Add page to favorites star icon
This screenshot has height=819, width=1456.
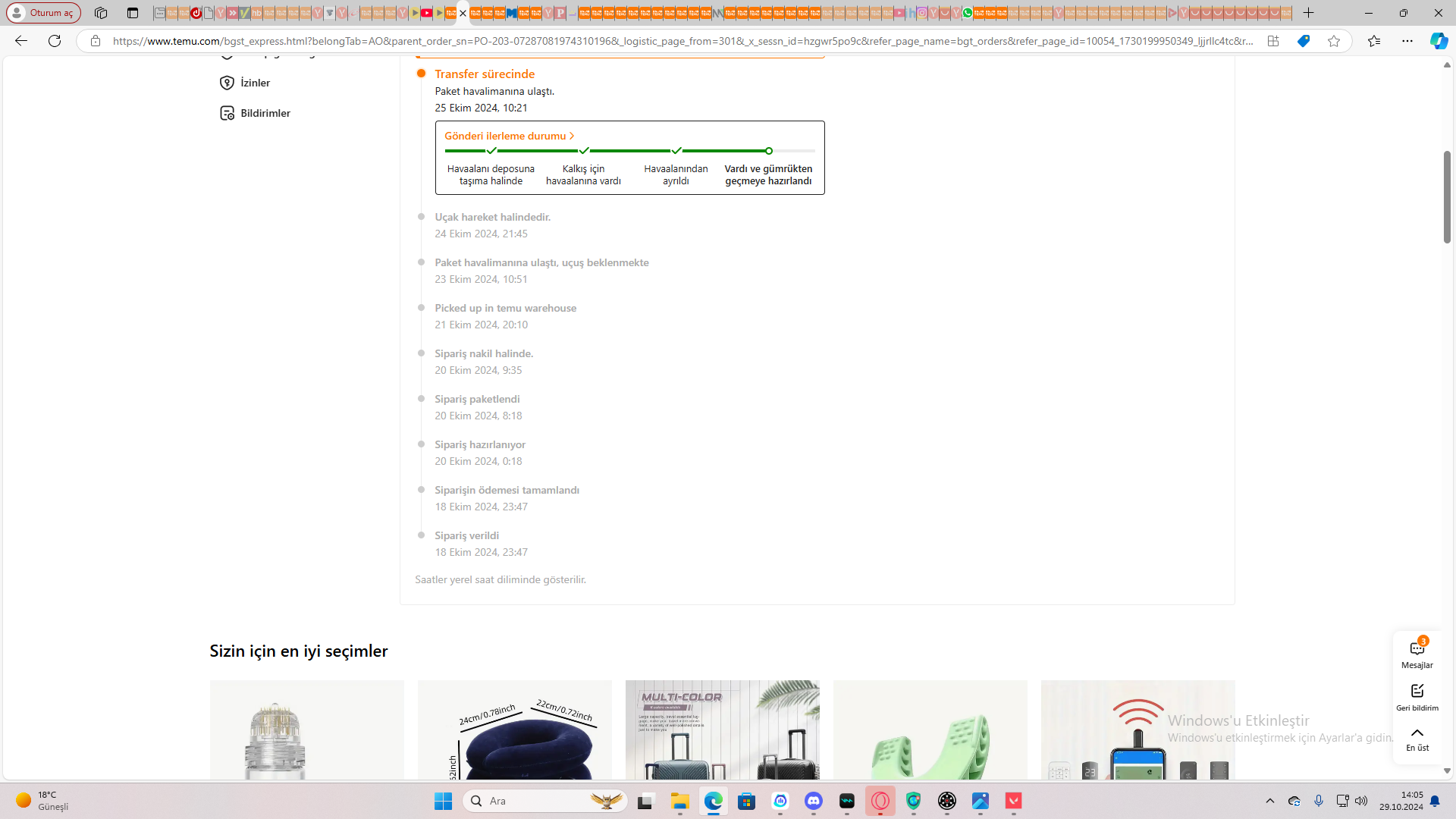(x=1334, y=41)
